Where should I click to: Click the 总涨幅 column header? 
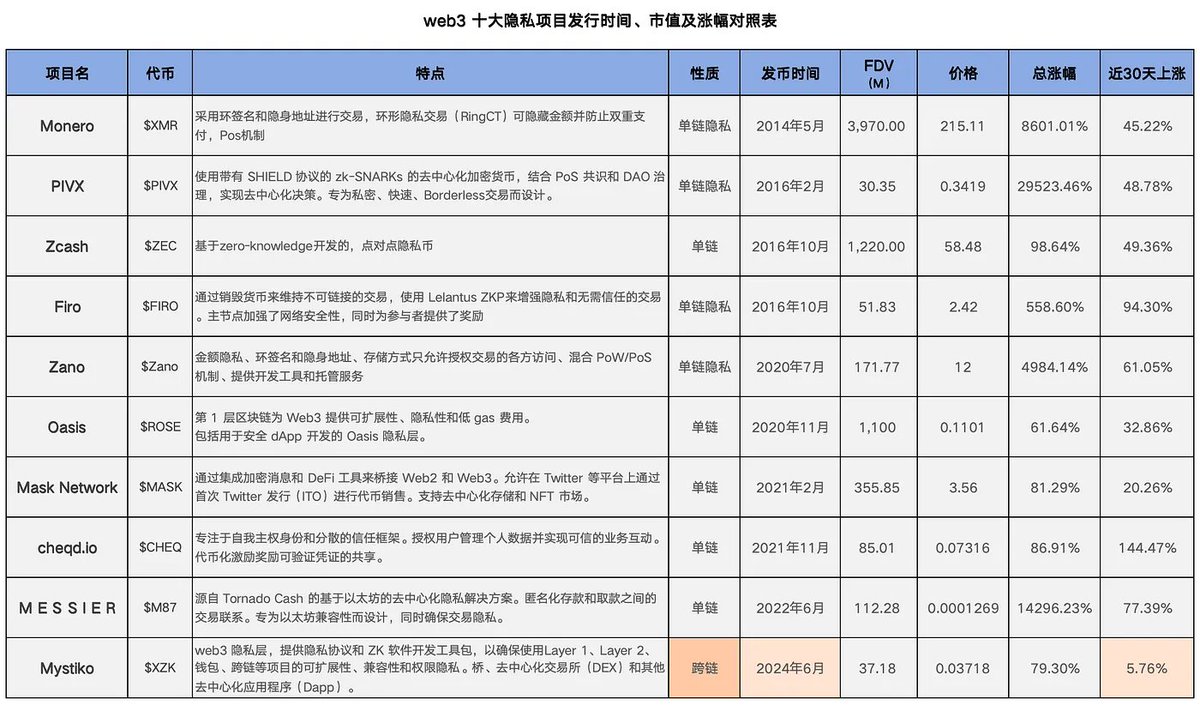point(1054,73)
